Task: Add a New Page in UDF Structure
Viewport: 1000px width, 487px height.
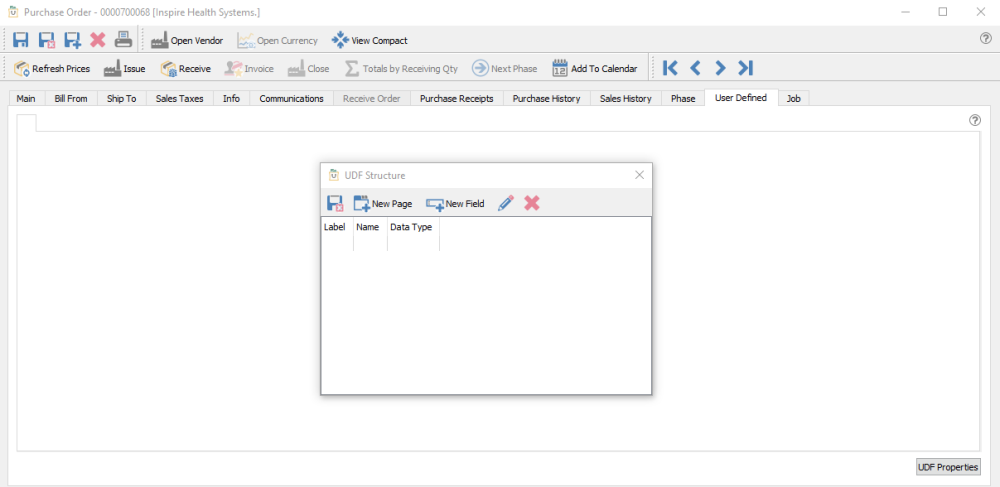Action: pyautogui.click(x=383, y=203)
